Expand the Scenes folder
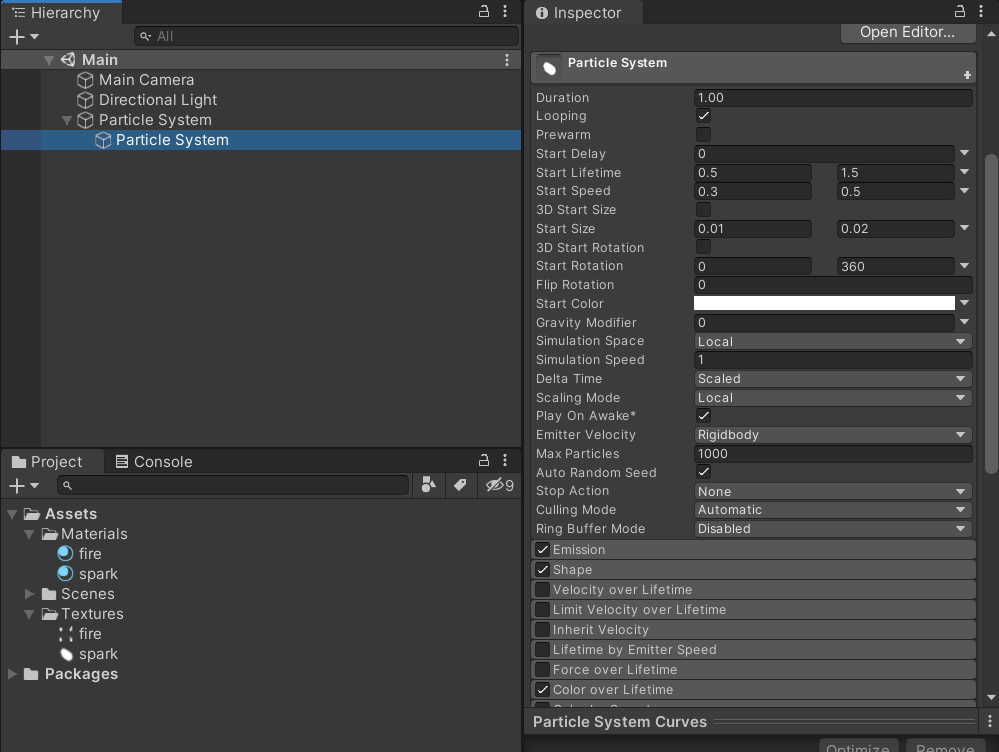This screenshot has height=752, width=999. pyautogui.click(x=29, y=593)
